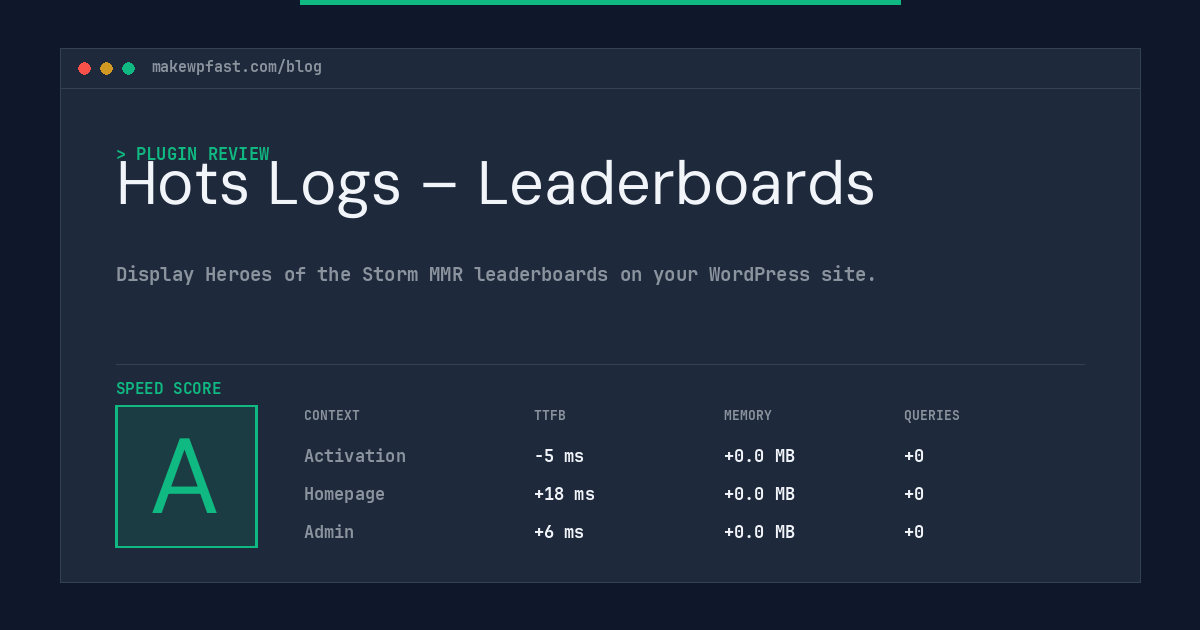Select the '> PLUGIN REVIEW' label
Image resolution: width=1200 pixels, height=630 pixels.
pos(193,154)
